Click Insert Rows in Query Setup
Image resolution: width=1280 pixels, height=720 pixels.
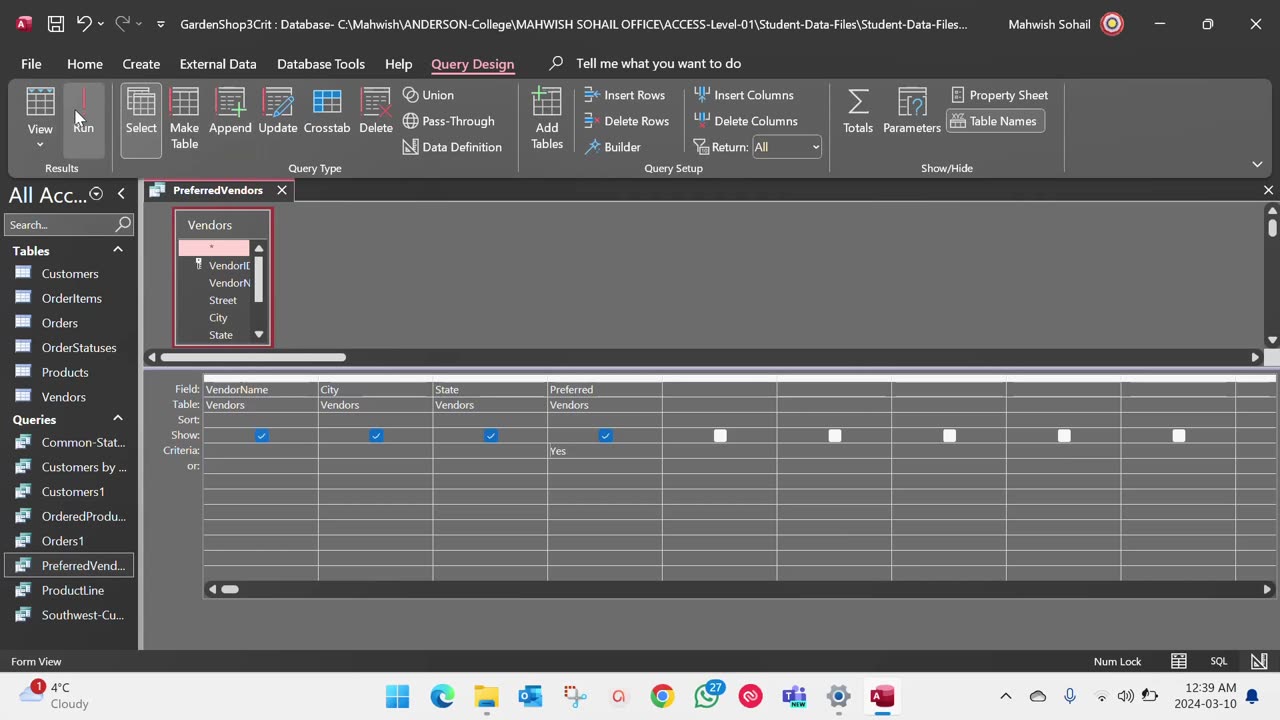(x=625, y=95)
